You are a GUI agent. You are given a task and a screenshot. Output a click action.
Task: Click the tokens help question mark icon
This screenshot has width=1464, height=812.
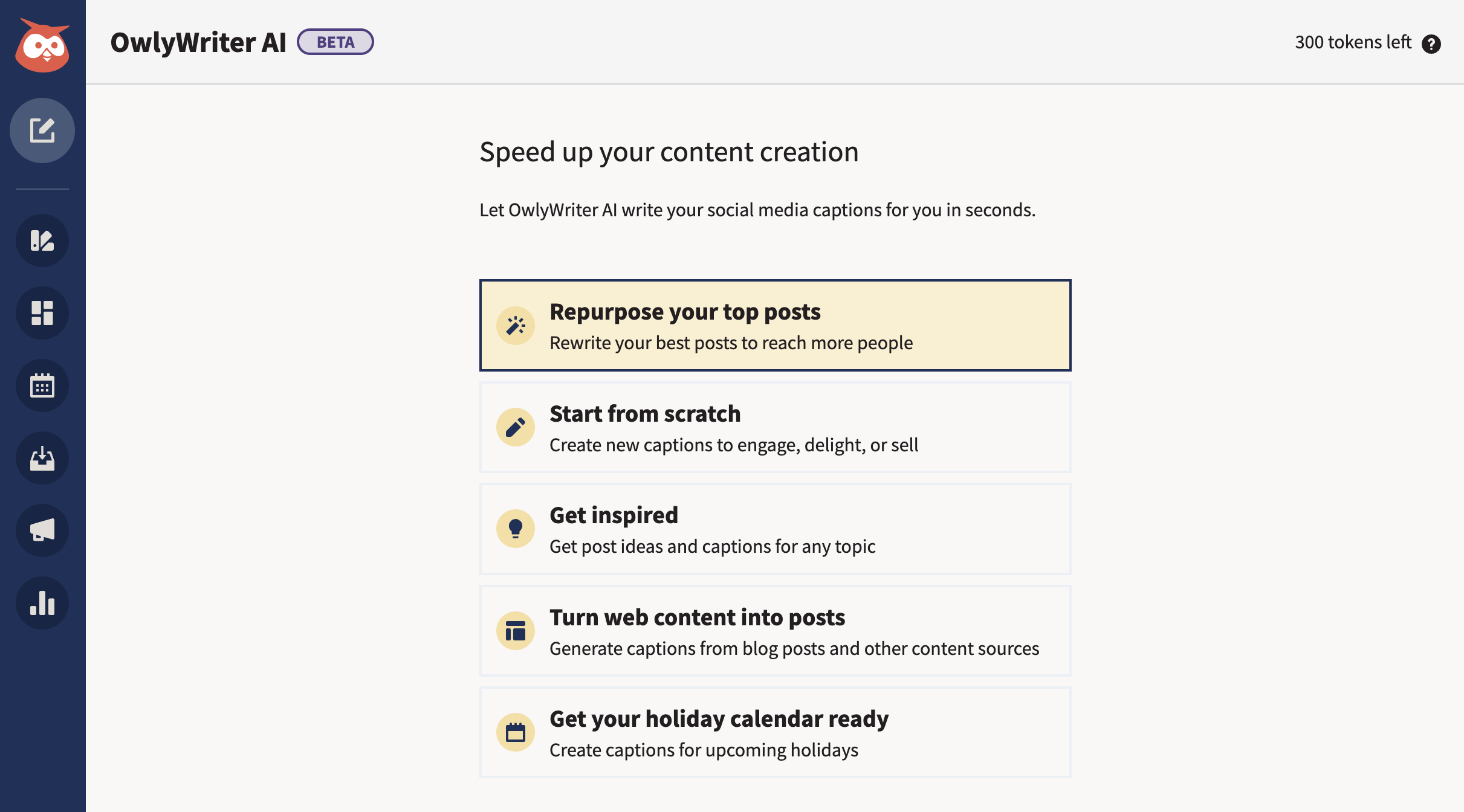coord(1431,43)
